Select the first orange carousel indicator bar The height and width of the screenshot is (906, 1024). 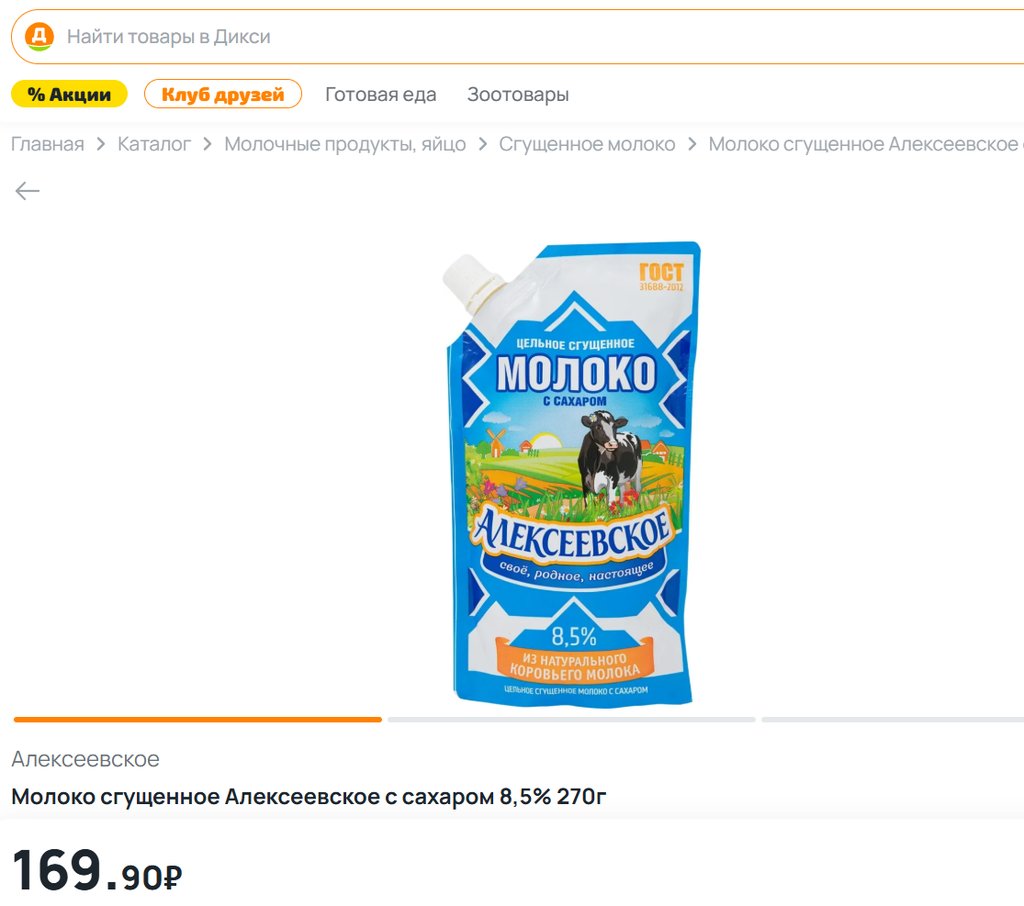coord(197,719)
